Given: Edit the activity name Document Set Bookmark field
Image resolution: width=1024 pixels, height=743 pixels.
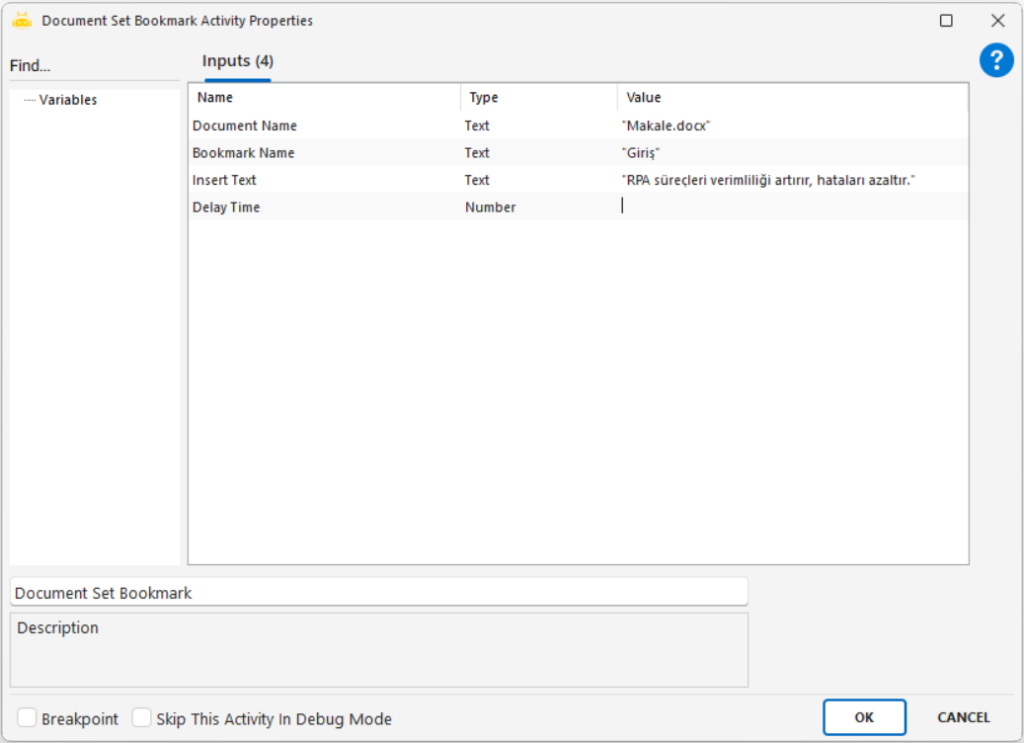Looking at the screenshot, I should tap(378, 592).
